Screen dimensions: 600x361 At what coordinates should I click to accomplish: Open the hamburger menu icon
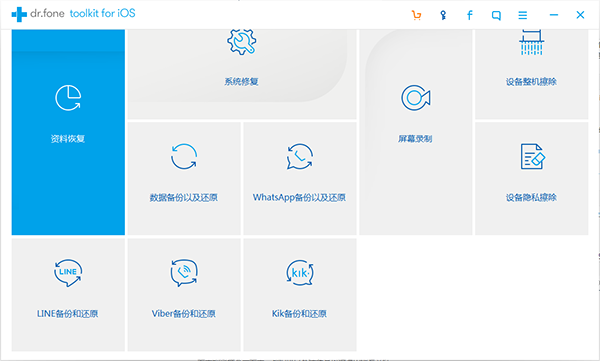coord(523,15)
